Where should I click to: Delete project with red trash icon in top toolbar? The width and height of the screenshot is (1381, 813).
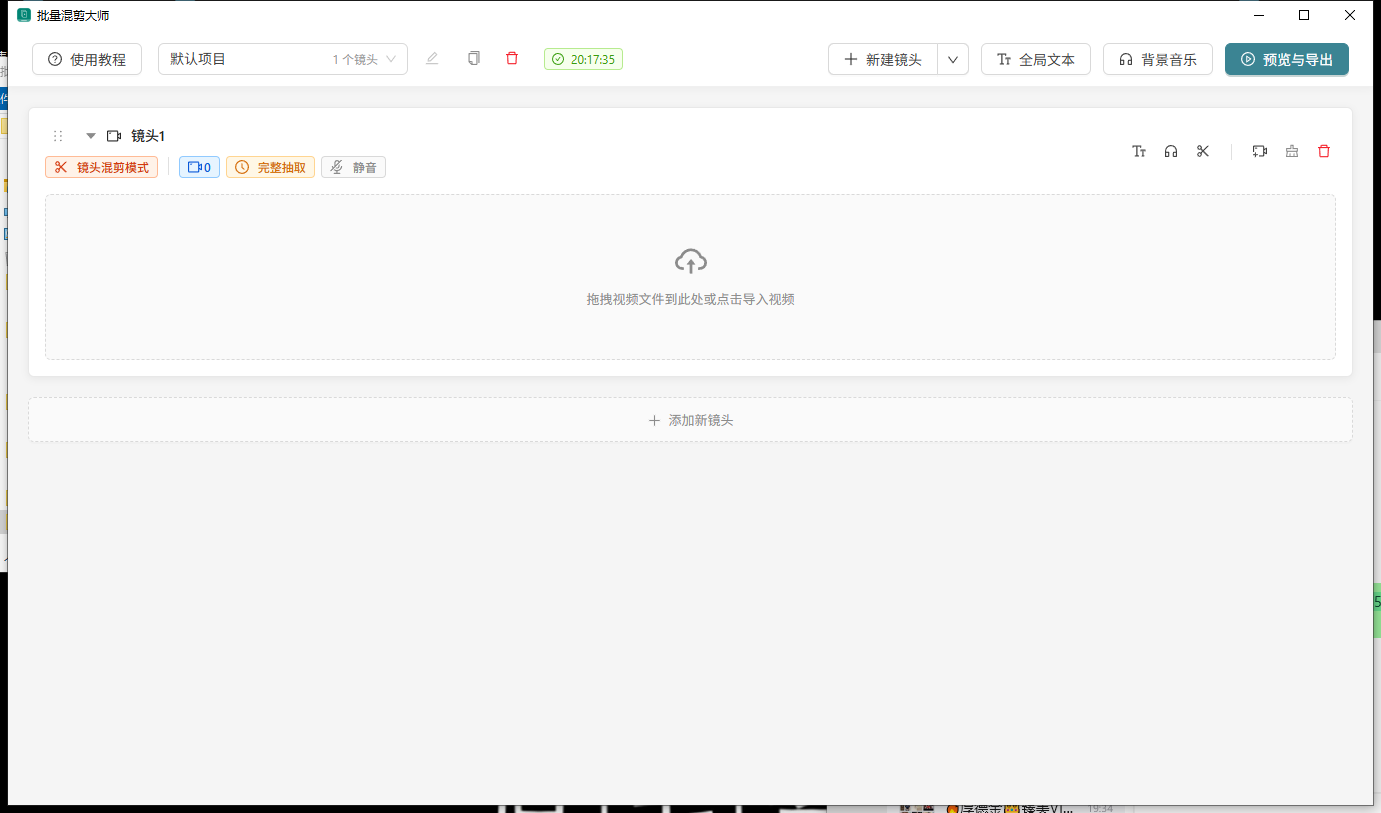coord(512,59)
